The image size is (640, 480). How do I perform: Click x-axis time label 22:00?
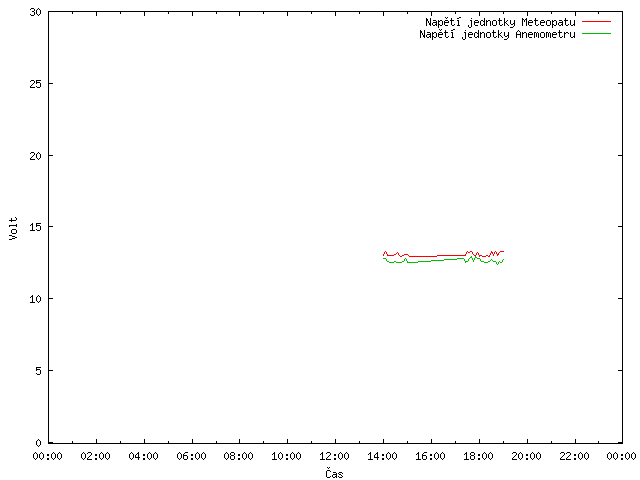[574, 456]
